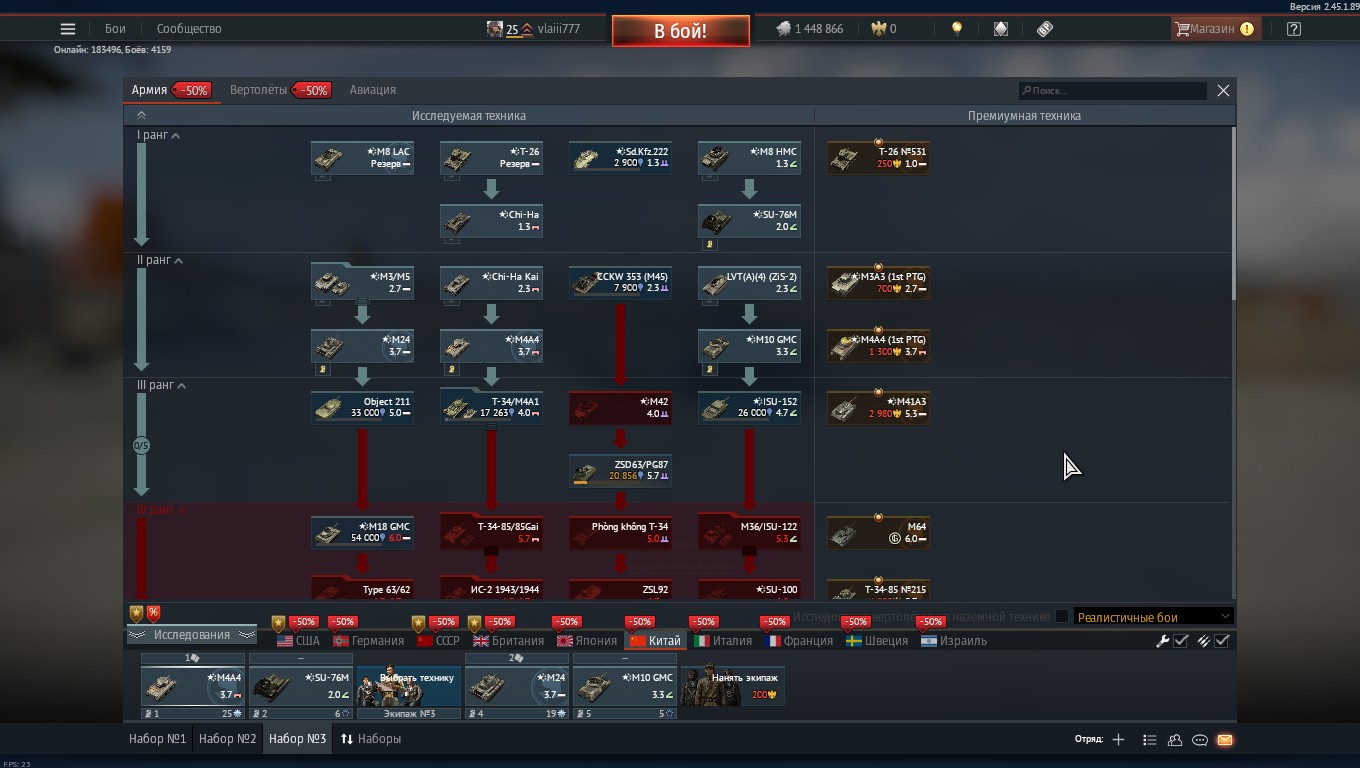Collapse the Исследования panel
Image resolution: width=1360 pixels, height=768 pixels.
[191, 635]
